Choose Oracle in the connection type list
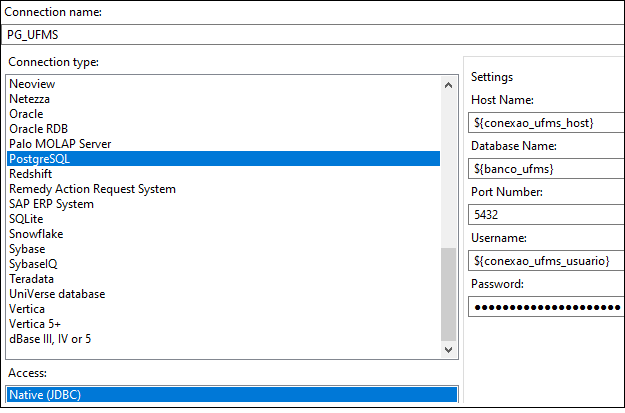The width and height of the screenshot is (625, 413). tap(26, 114)
